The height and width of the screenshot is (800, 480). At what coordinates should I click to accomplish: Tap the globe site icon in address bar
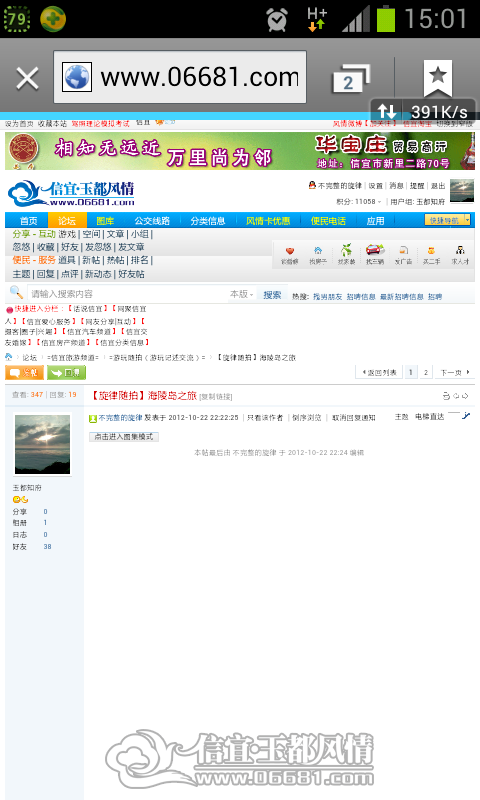coord(77,77)
